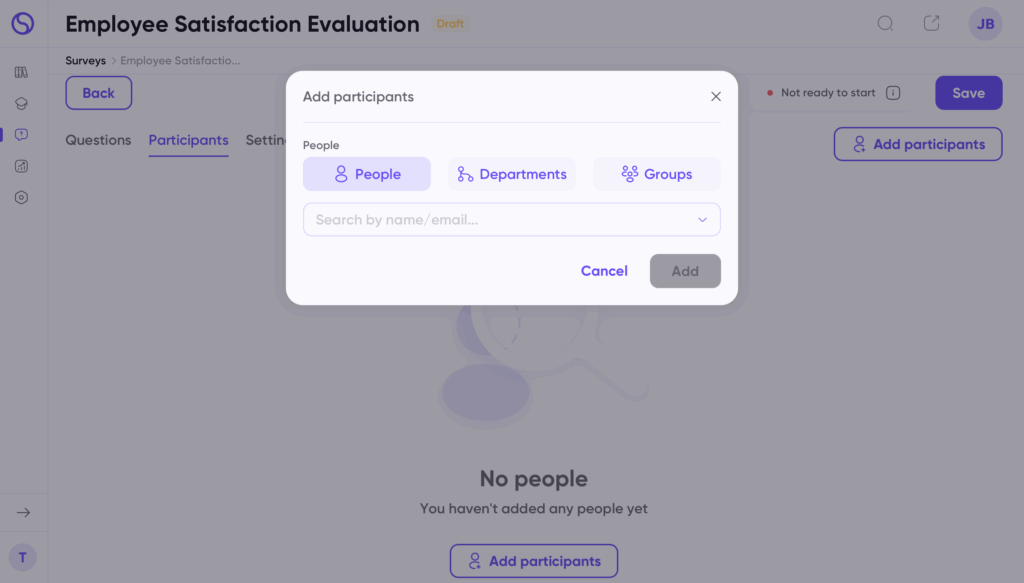The height and width of the screenshot is (583, 1024).
Task: Open the JB user avatar menu
Action: coord(985,24)
